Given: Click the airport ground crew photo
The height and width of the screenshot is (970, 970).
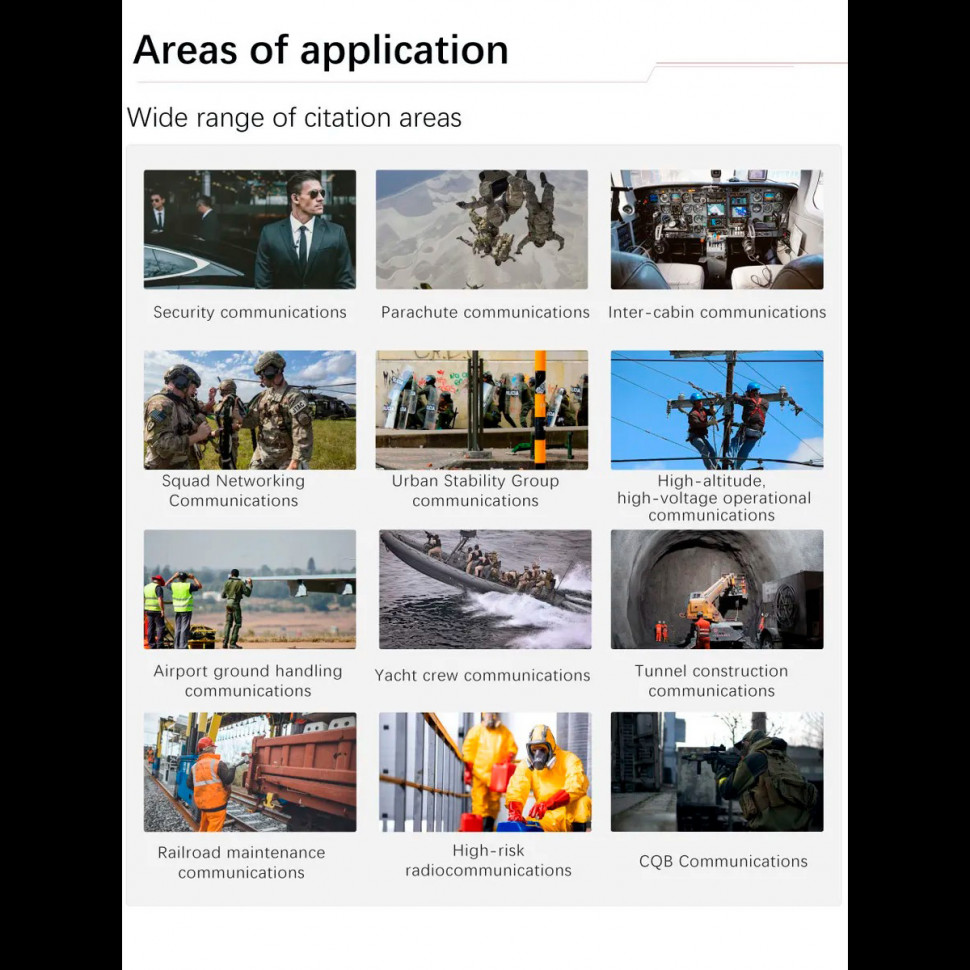Looking at the screenshot, I should [249, 589].
